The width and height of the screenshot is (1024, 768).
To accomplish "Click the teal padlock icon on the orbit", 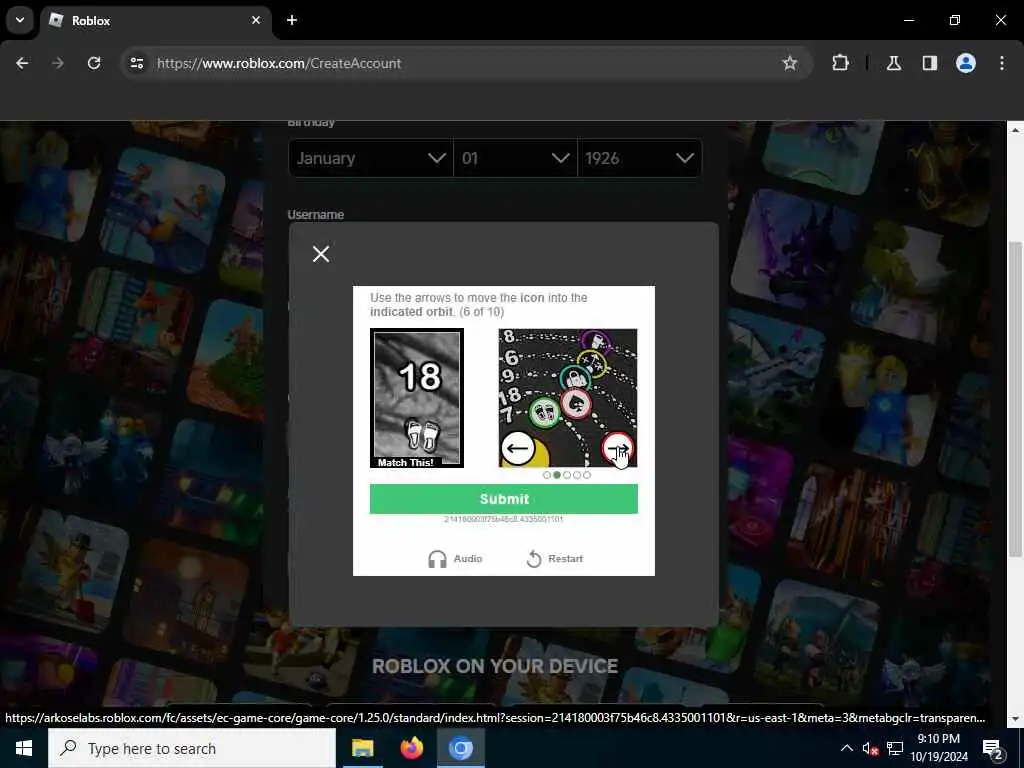I will (575, 379).
